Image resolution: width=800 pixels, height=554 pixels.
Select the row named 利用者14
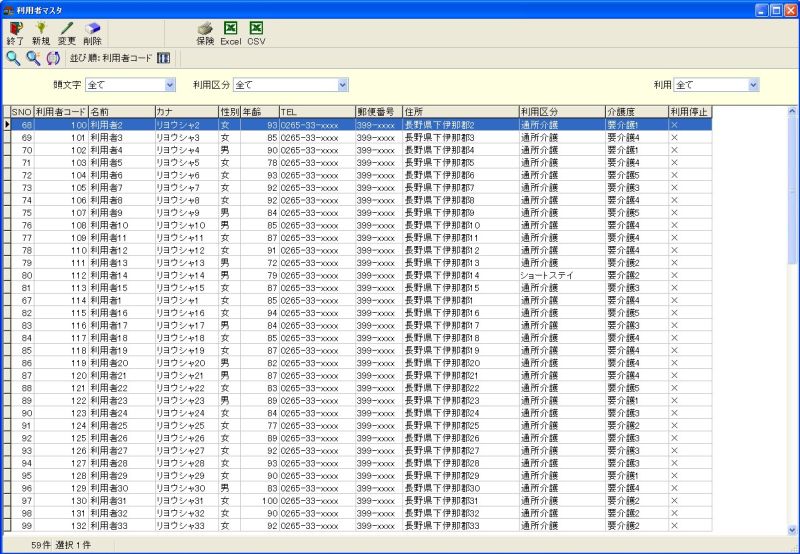pos(357,275)
